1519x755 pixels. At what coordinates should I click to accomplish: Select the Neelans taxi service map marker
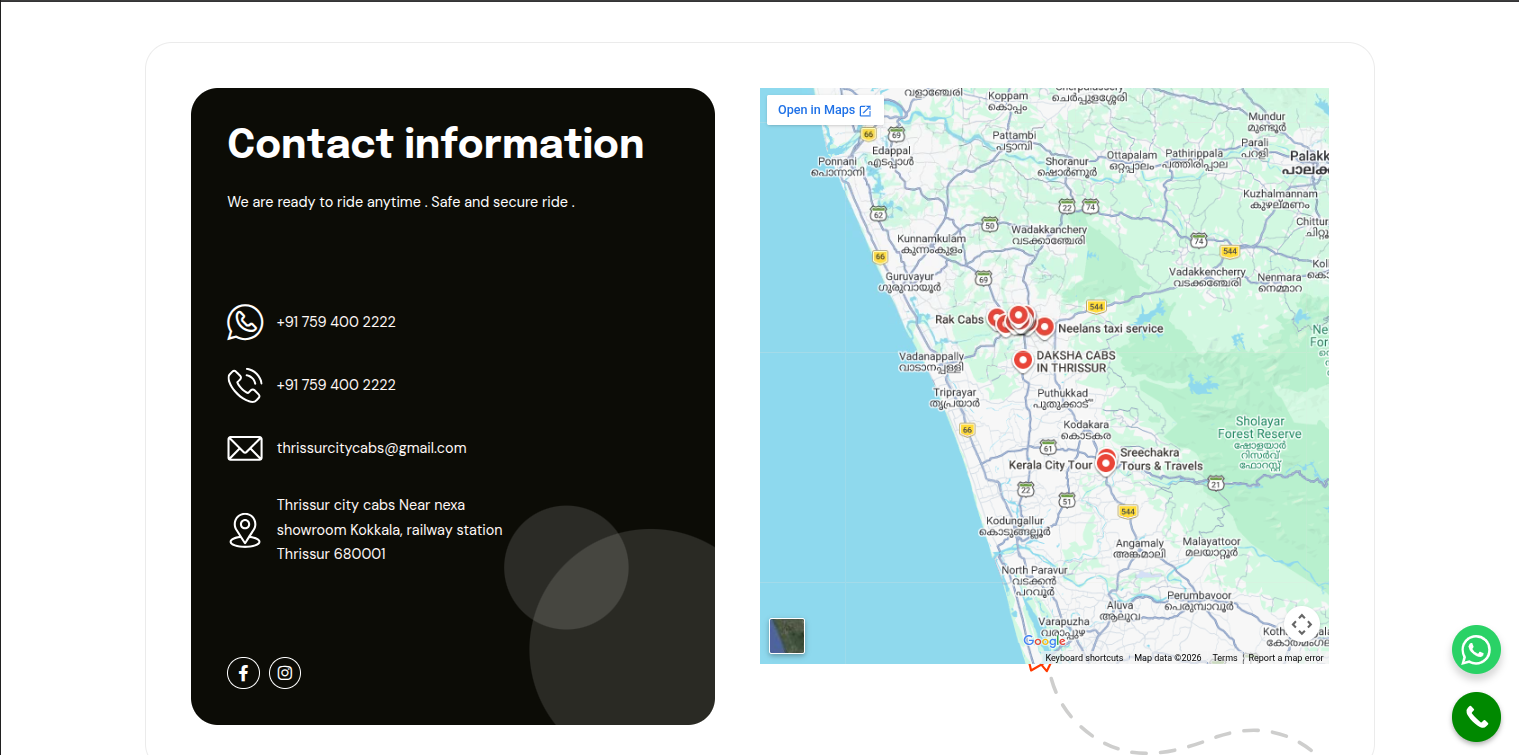pos(1044,328)
